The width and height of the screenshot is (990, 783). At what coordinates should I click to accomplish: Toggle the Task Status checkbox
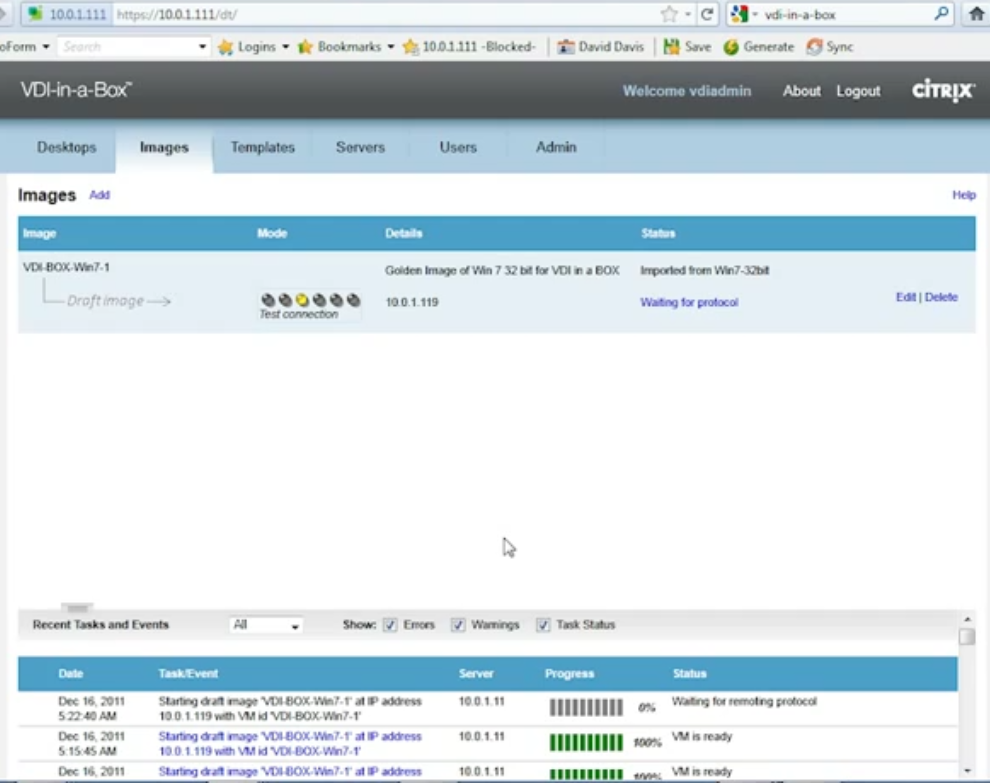pyautogui.click(x=543, y=625)
